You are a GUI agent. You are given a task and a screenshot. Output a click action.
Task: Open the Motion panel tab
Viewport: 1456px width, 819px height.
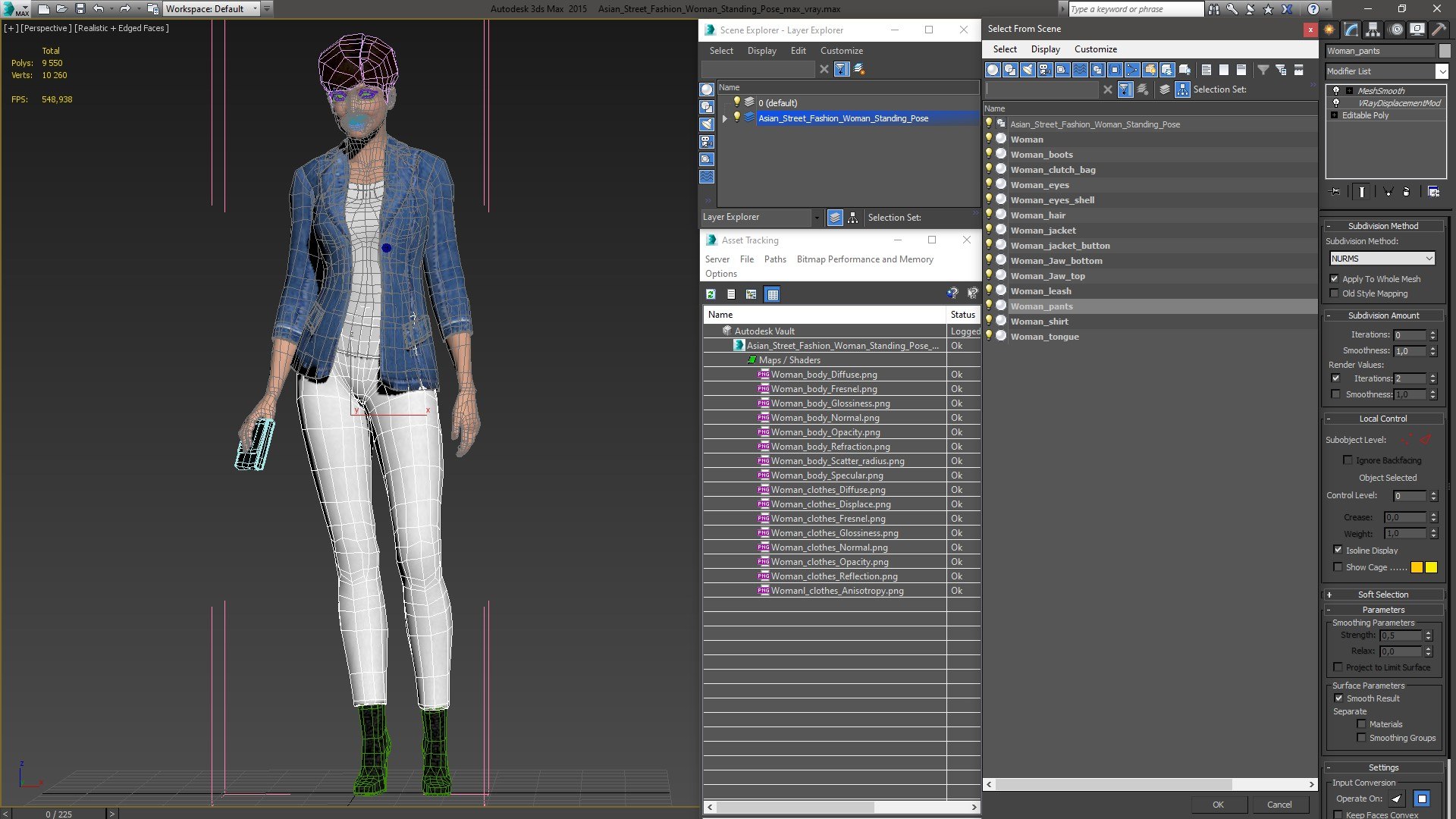pos(1395,30)
